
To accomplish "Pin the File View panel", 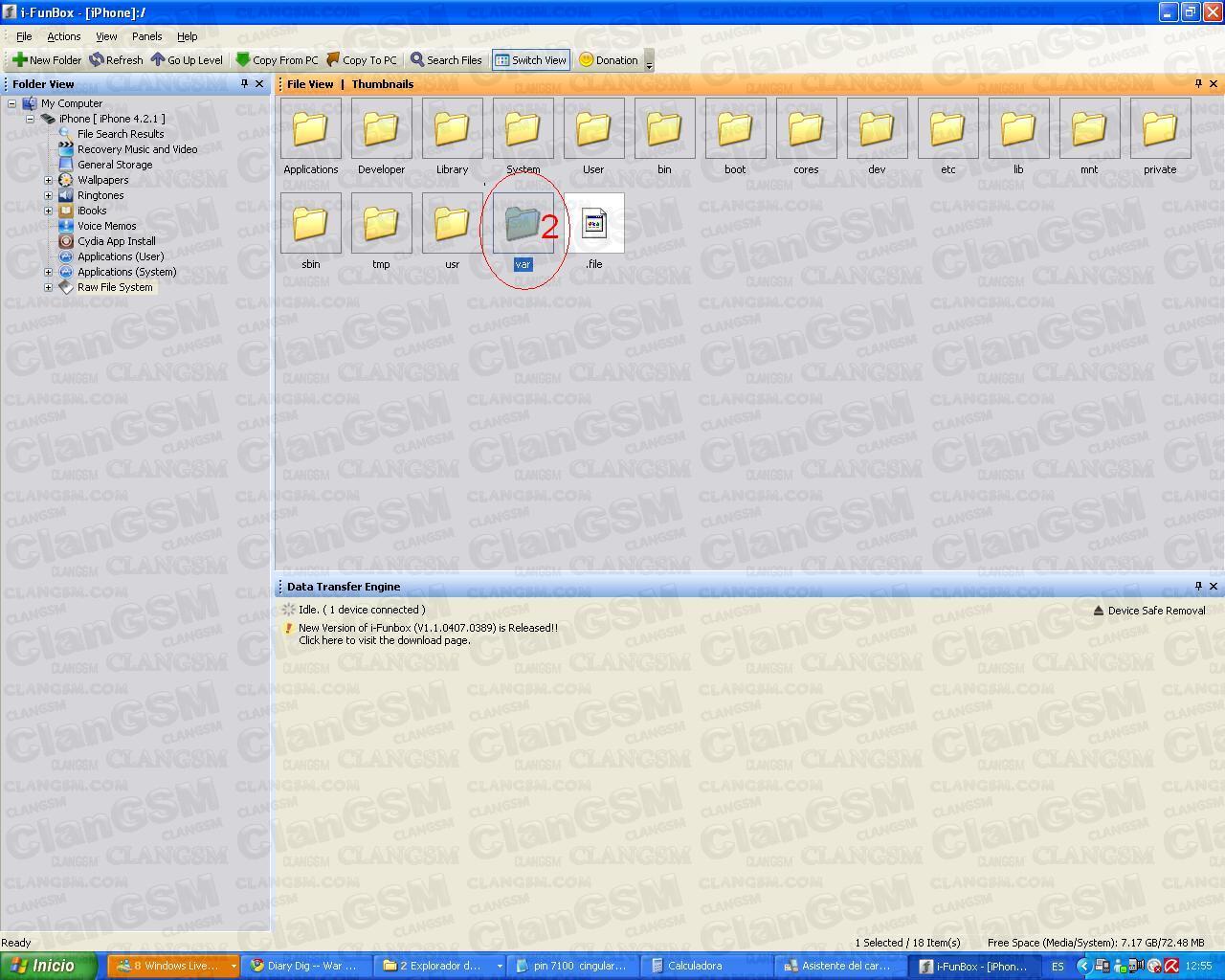I will pos(1198,84).
